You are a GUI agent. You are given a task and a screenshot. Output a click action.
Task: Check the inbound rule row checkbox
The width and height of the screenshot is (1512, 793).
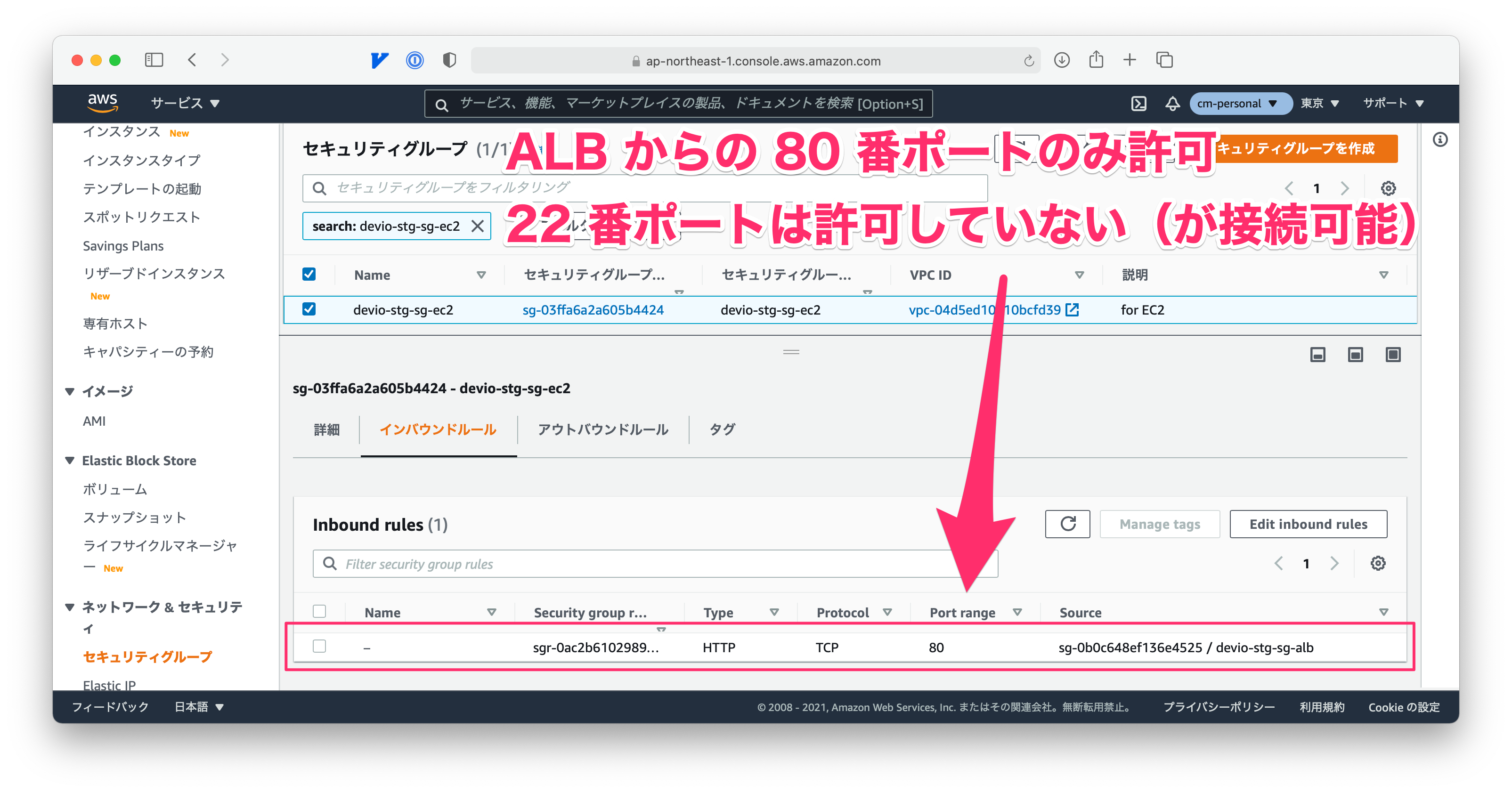(x=320, y=646)
